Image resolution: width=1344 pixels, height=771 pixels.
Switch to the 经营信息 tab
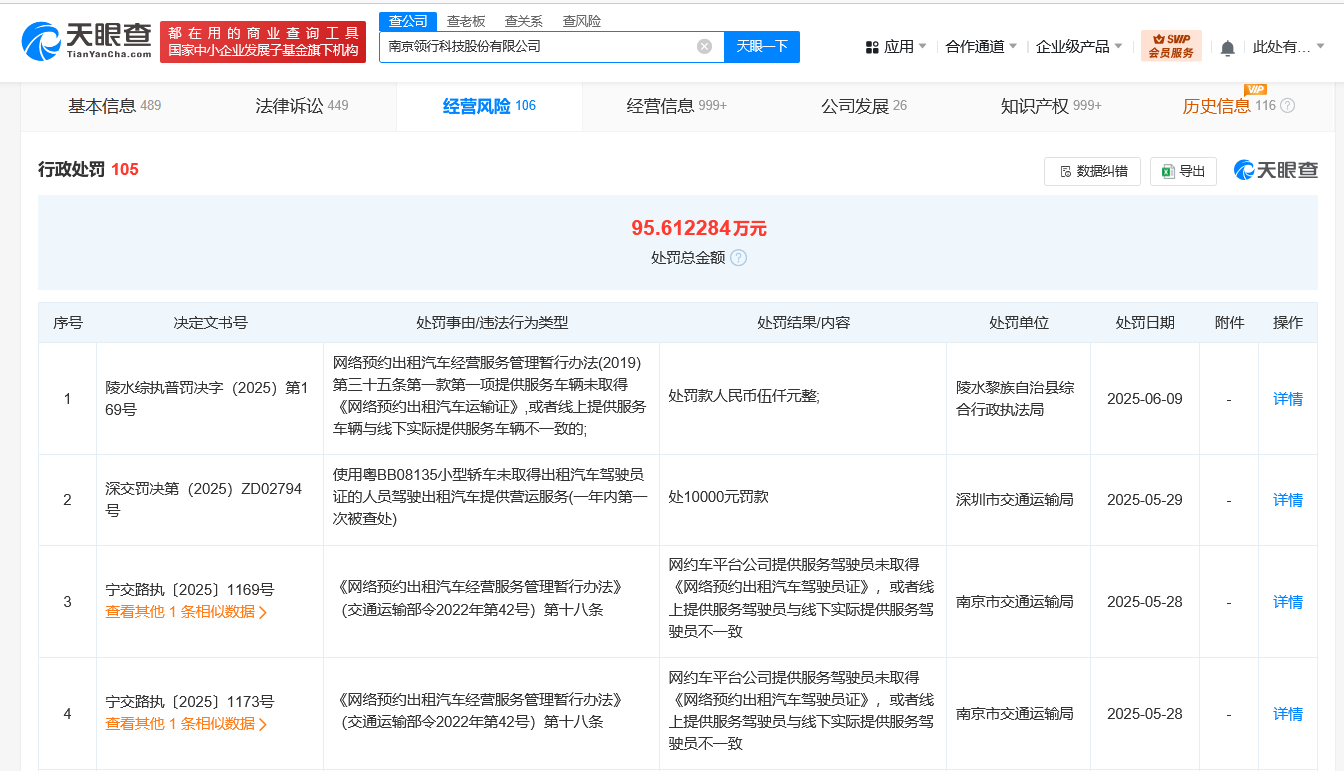point(677,106)
